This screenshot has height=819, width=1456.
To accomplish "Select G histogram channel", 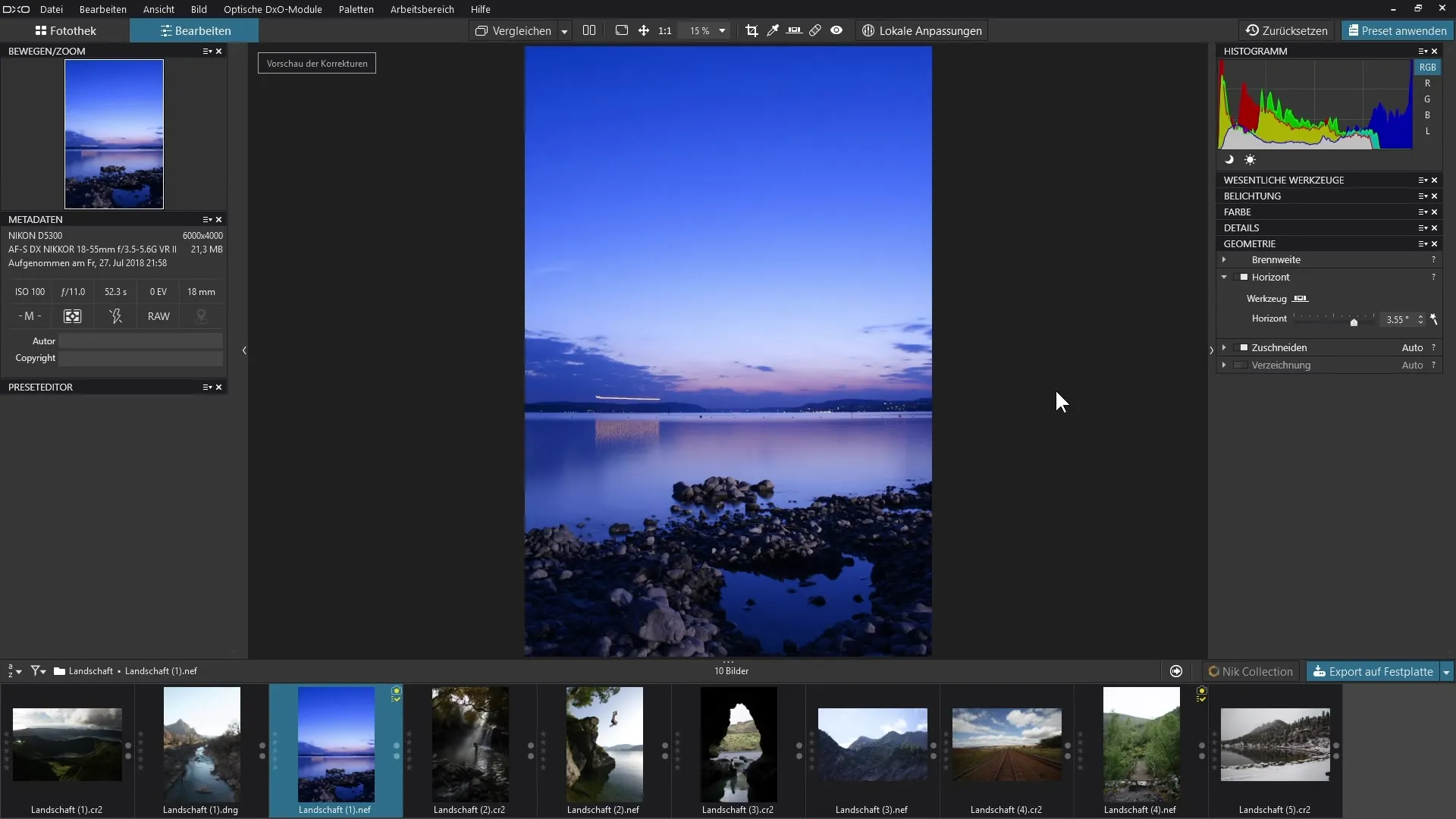I will [x=1427, y=99].
